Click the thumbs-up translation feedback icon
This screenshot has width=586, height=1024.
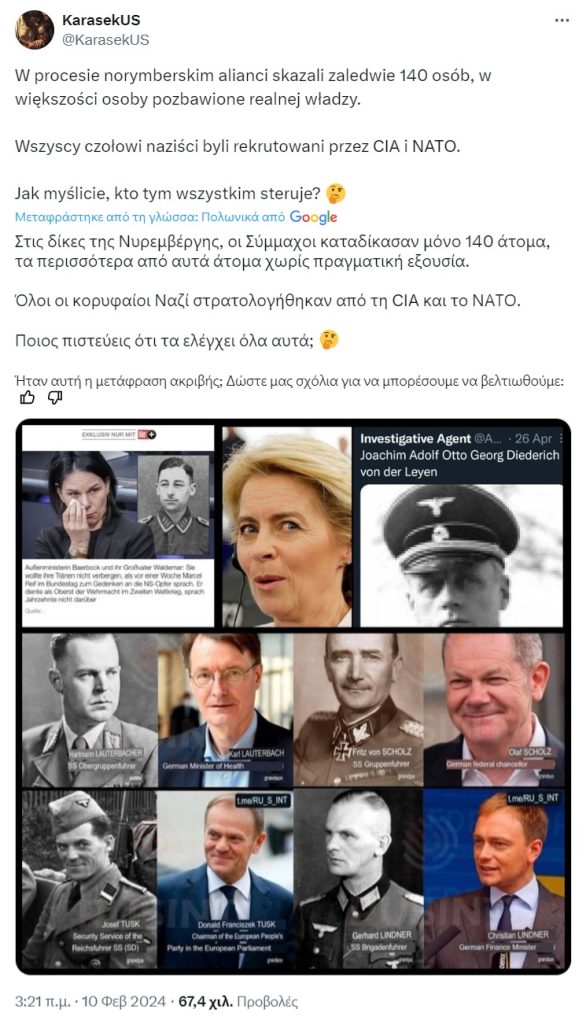(x=27, y=398)
